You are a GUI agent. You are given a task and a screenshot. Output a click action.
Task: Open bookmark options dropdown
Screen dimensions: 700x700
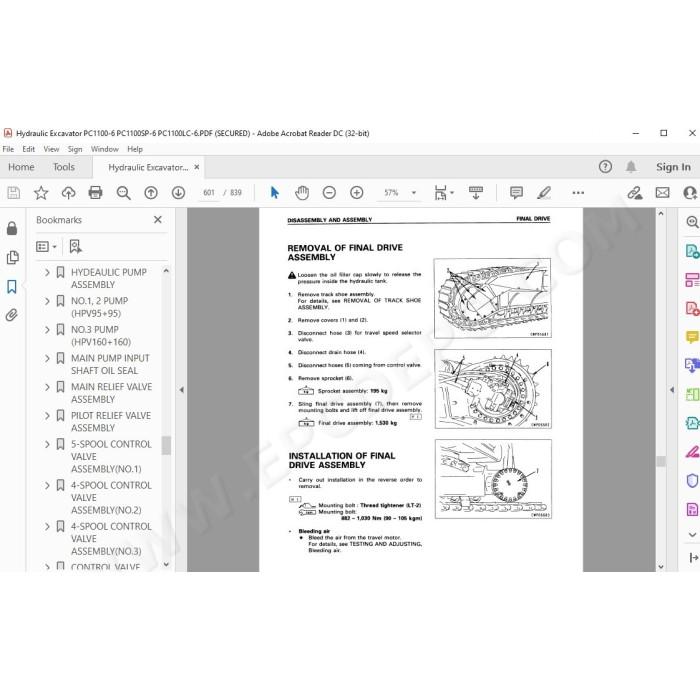click(x=46, y=246)
